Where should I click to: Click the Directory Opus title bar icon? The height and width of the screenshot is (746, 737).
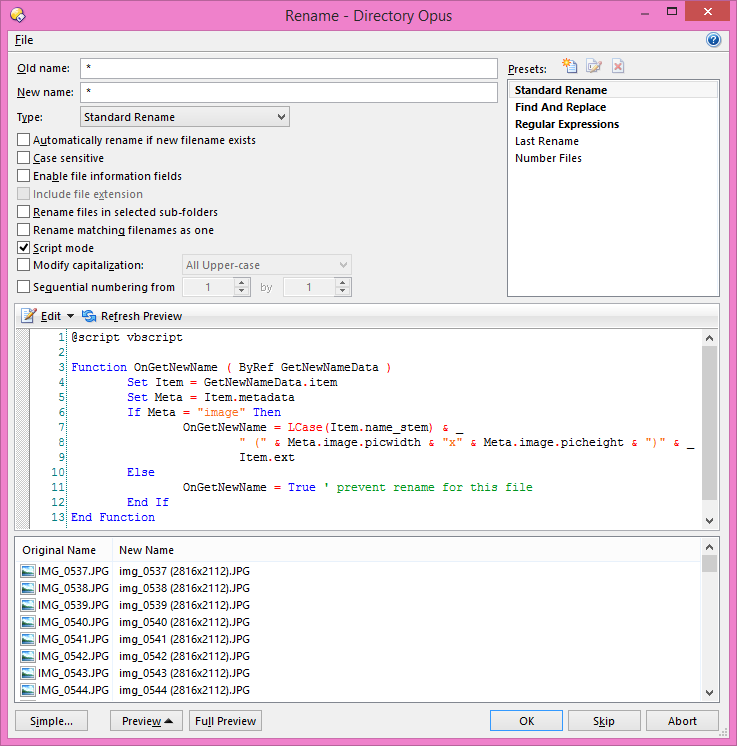click(16, 15)
